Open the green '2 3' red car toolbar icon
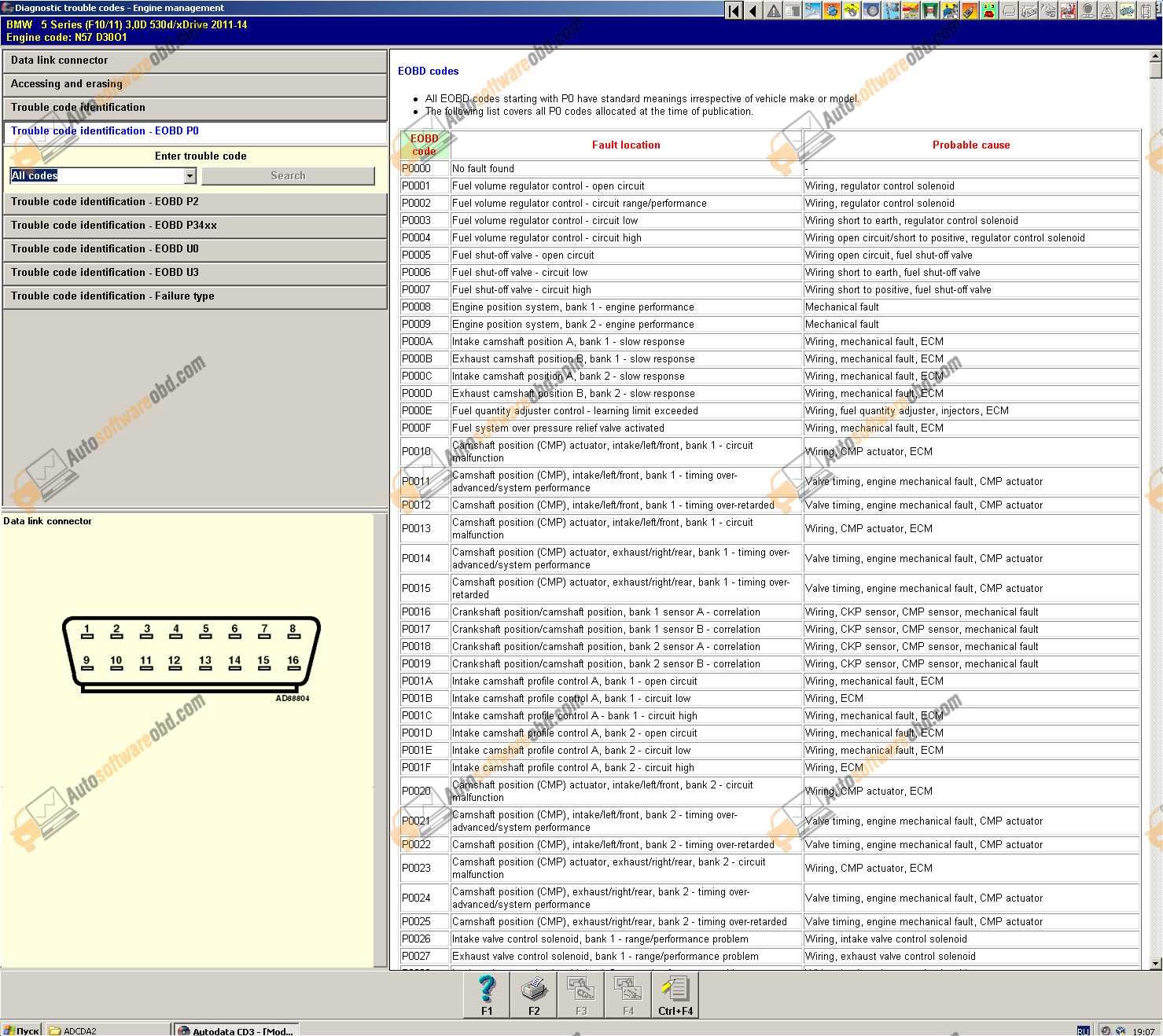 (988, 11)
